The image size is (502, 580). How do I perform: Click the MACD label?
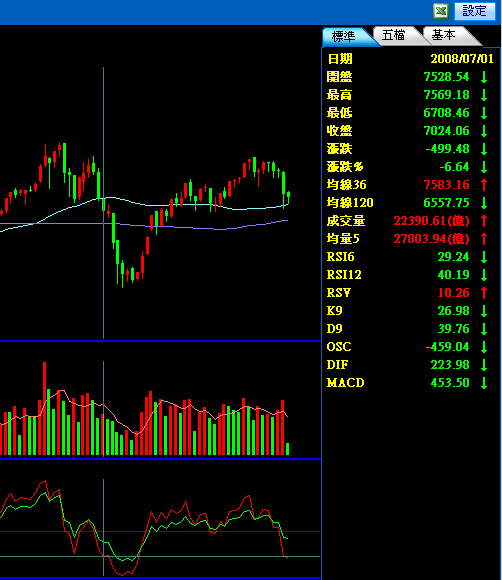point(346,382)
